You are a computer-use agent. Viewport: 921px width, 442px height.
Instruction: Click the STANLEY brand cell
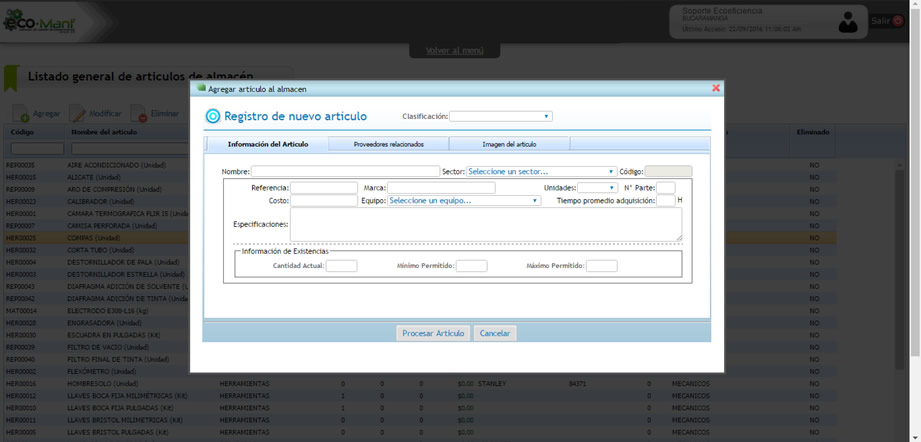coord(492,384)
